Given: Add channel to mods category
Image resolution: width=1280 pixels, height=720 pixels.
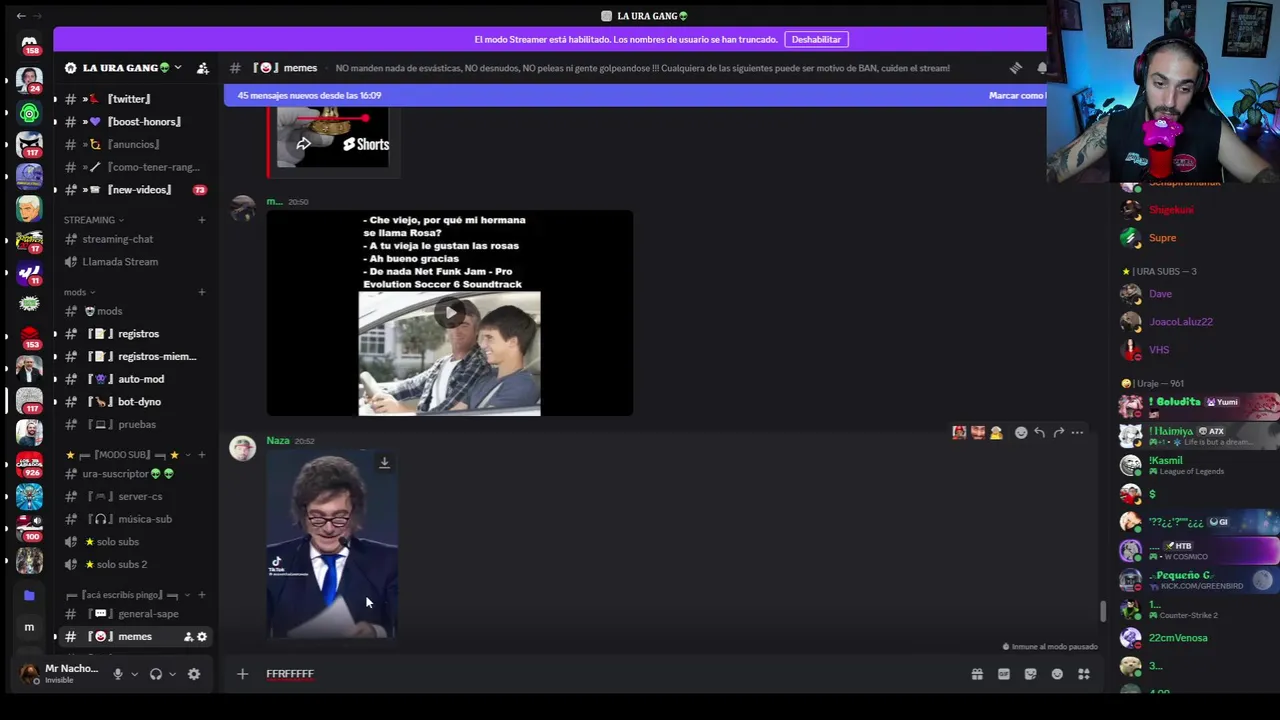Looking at the screenshot, I should (202, 292).
